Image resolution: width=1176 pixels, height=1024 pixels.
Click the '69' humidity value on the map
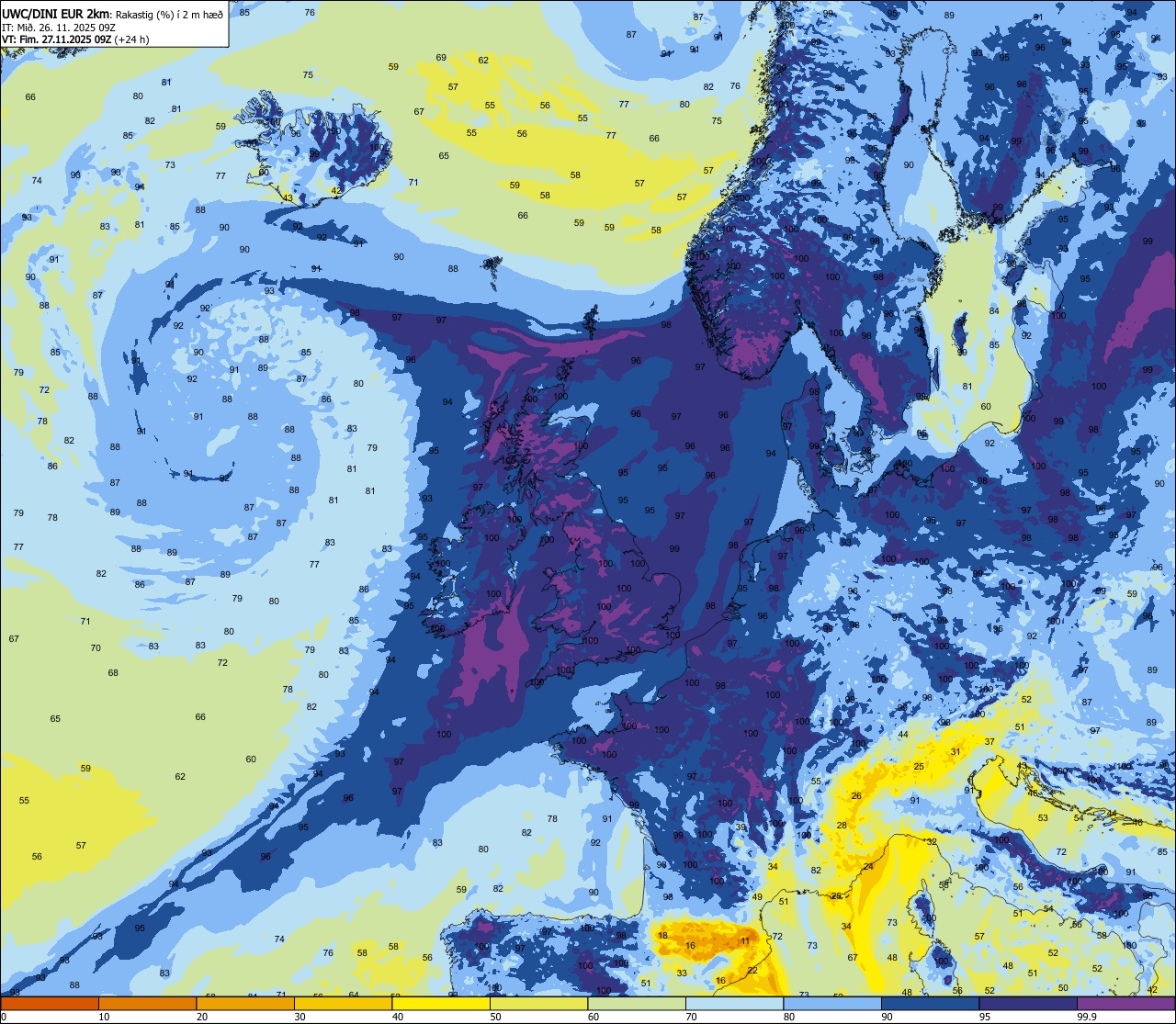[x=441, y=57]
